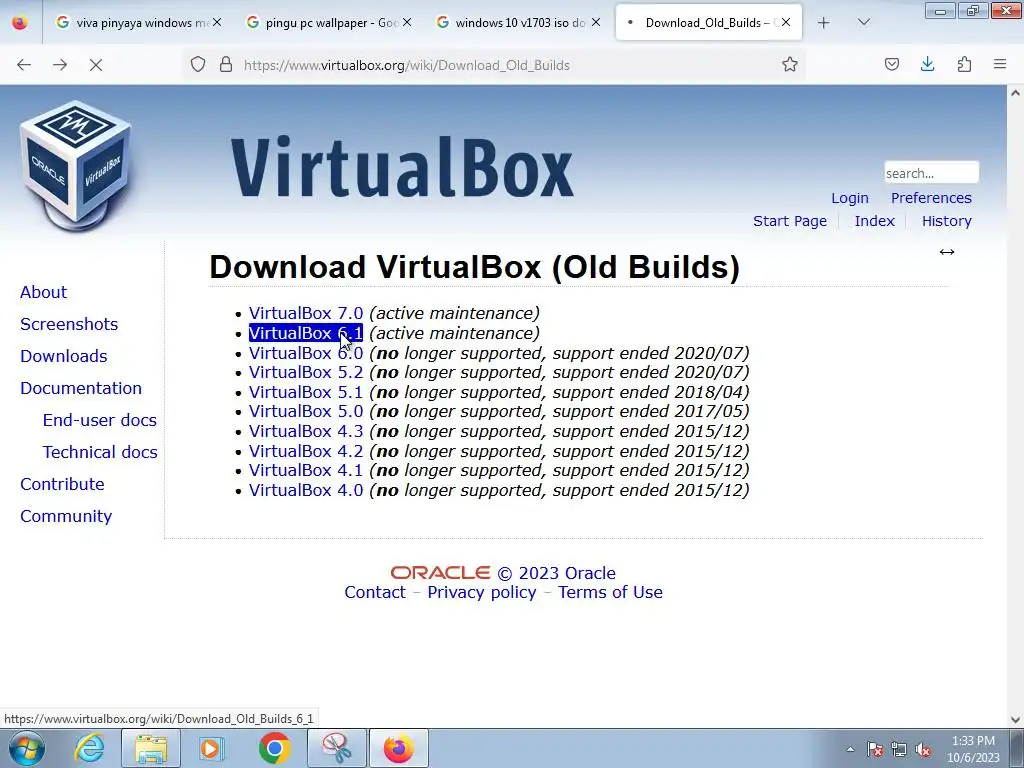The width and height of the screenshot is (1024, 768).
Task: Open the Firefox hamburger application menu
Action: pos(1000,65)
